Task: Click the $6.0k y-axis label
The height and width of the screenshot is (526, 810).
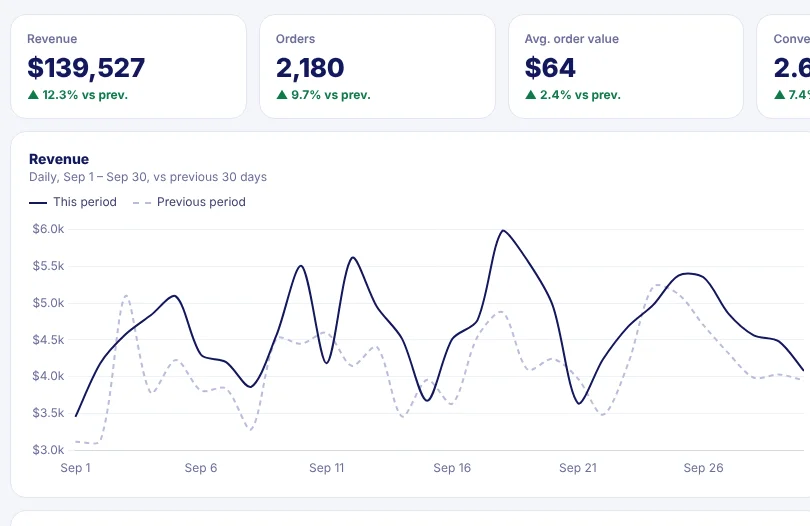Action: click(48, 229)
